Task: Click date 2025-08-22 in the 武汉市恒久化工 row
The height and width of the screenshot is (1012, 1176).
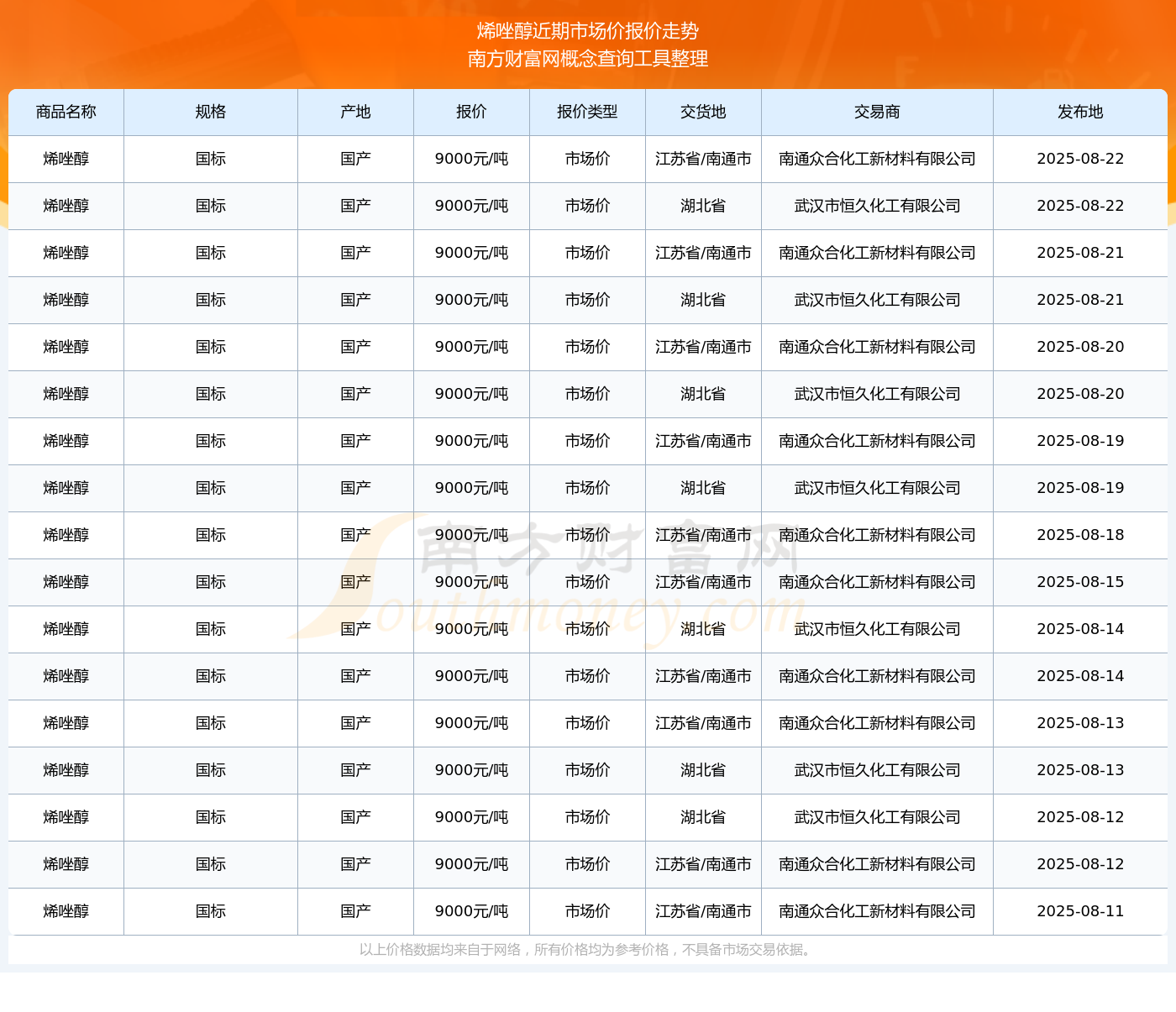Action: 1081,206
